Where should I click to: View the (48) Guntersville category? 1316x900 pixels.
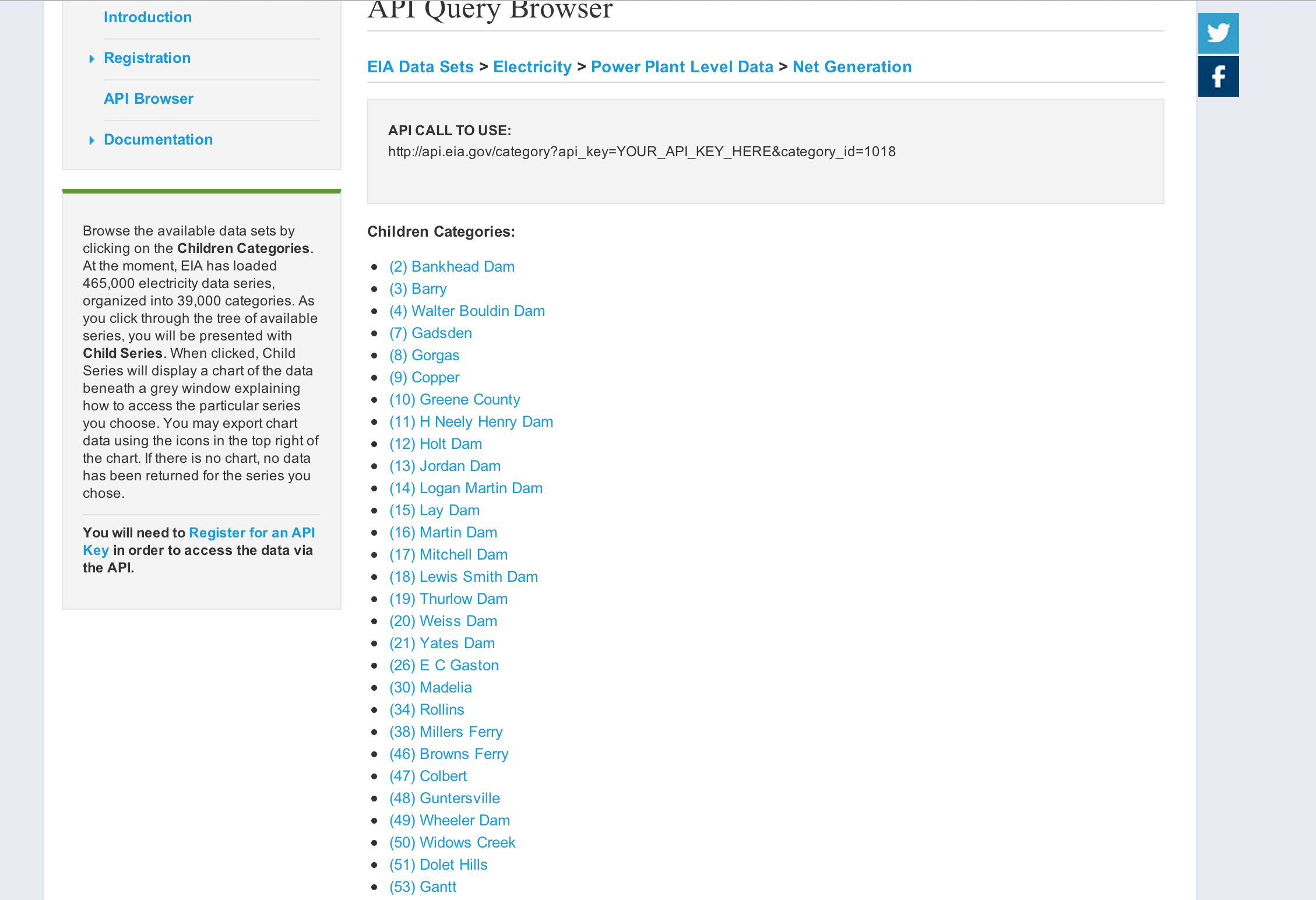coord(445,798)
